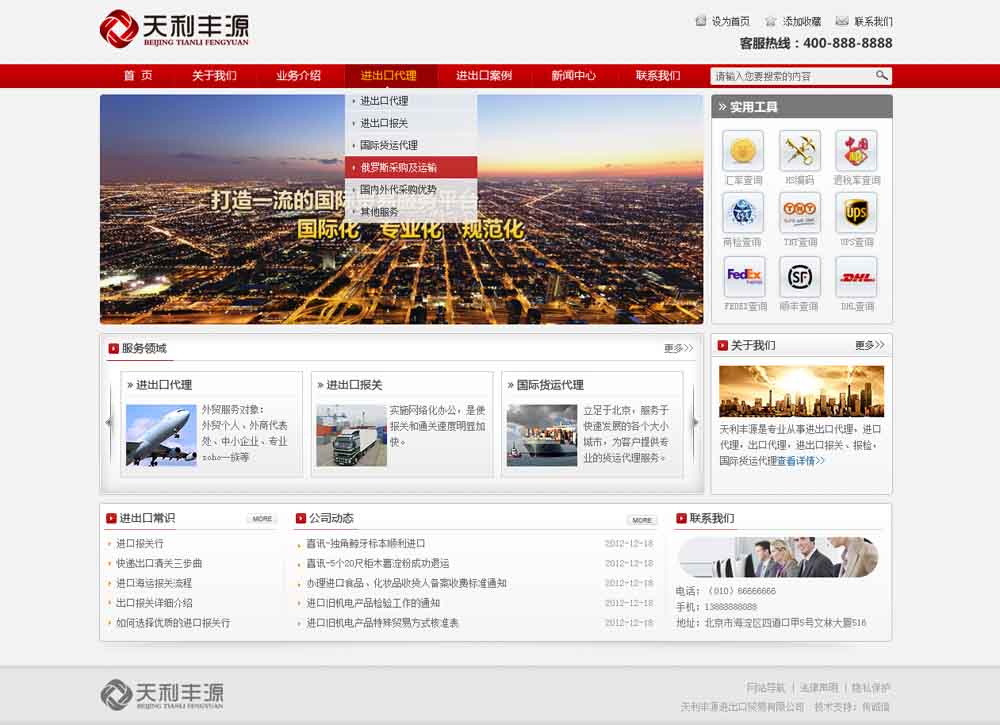Image resolution: width=1000 pixels, height=725 pixels.
Task: Open the DHL查询 tracking icon
Action: tap(856, 276)
